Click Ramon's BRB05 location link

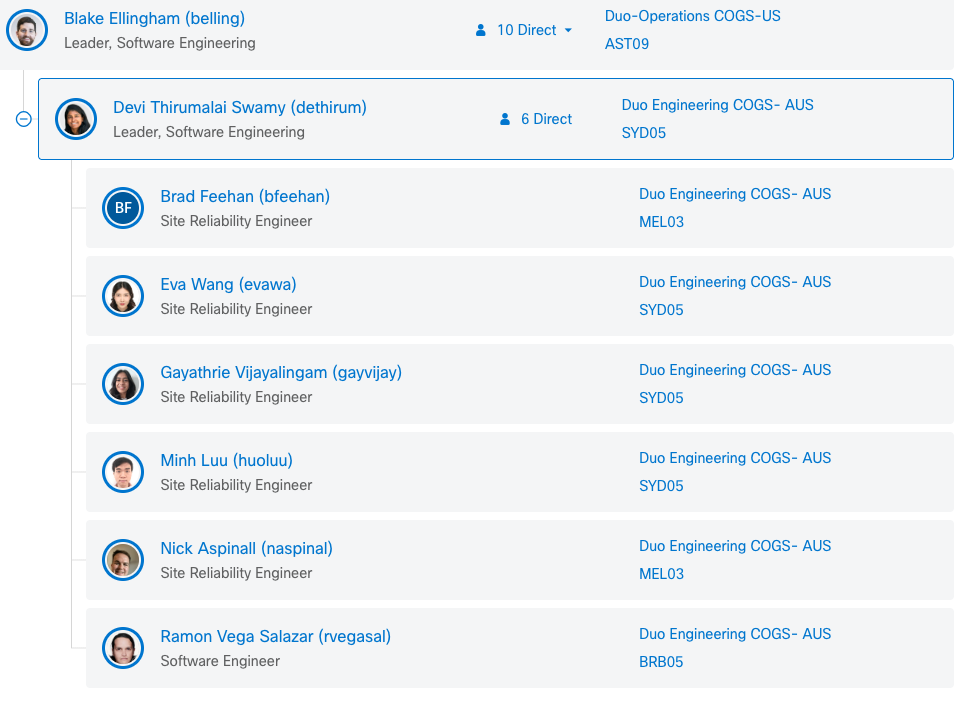click(661, 662)
